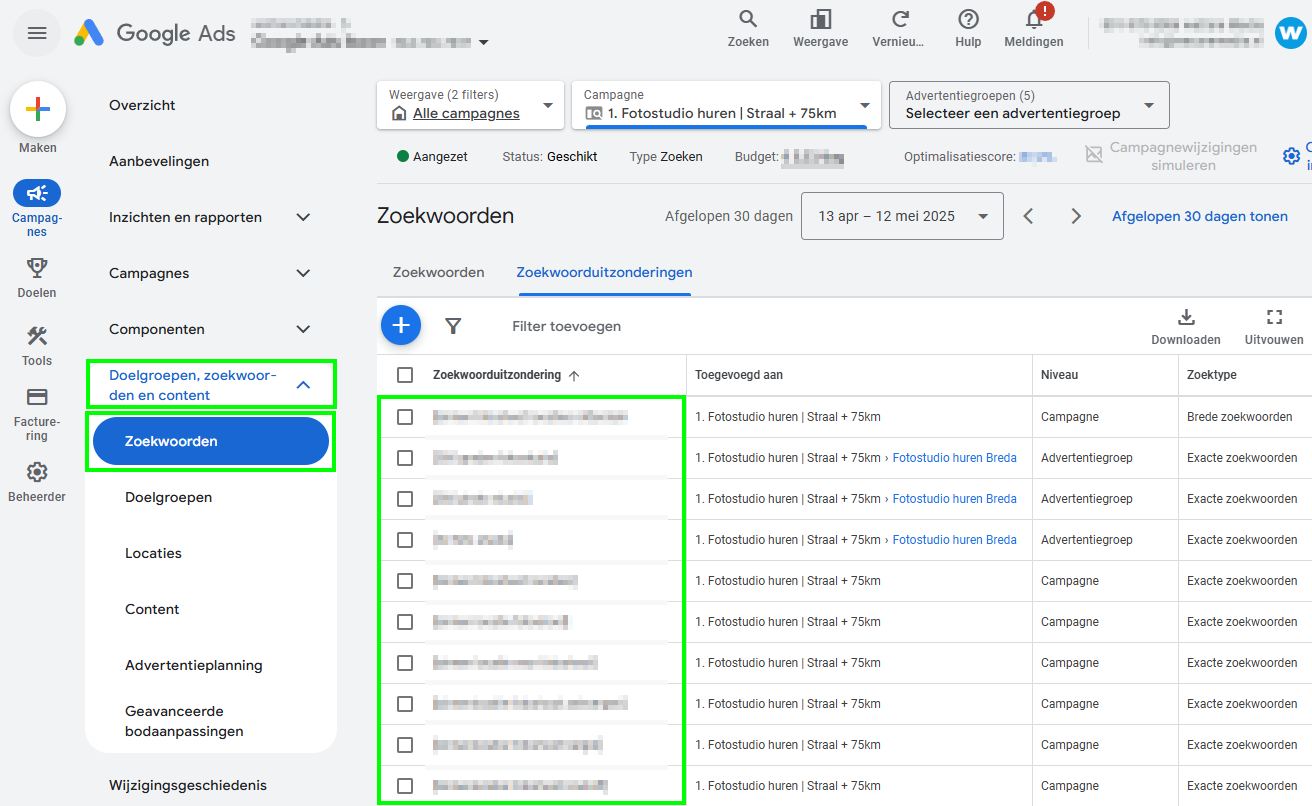
Task: Sort by Zoekwoorduitzondering column arrow
Action: coord(574,376)
